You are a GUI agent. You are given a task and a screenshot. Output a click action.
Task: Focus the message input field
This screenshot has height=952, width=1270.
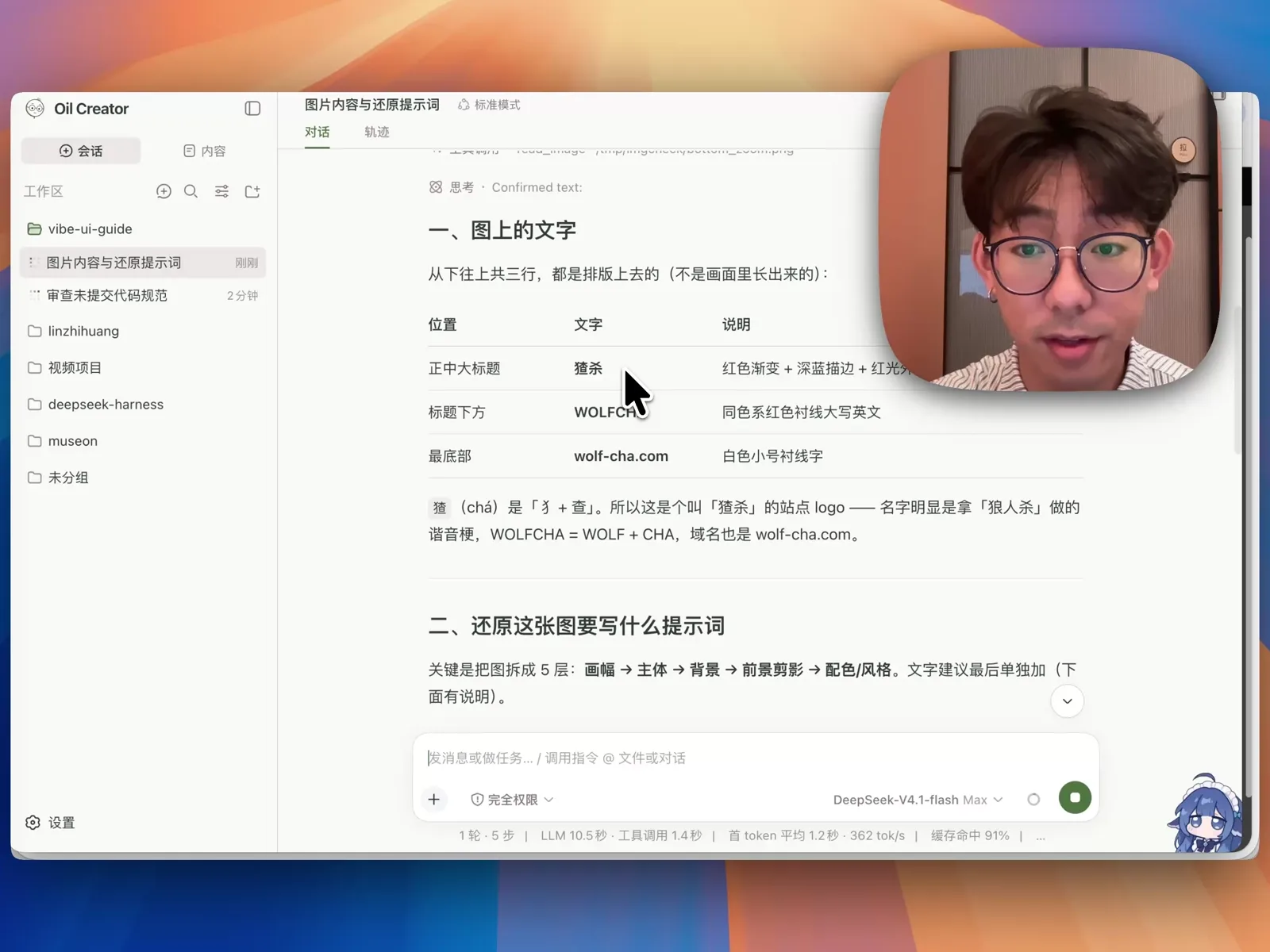[756, 758]
